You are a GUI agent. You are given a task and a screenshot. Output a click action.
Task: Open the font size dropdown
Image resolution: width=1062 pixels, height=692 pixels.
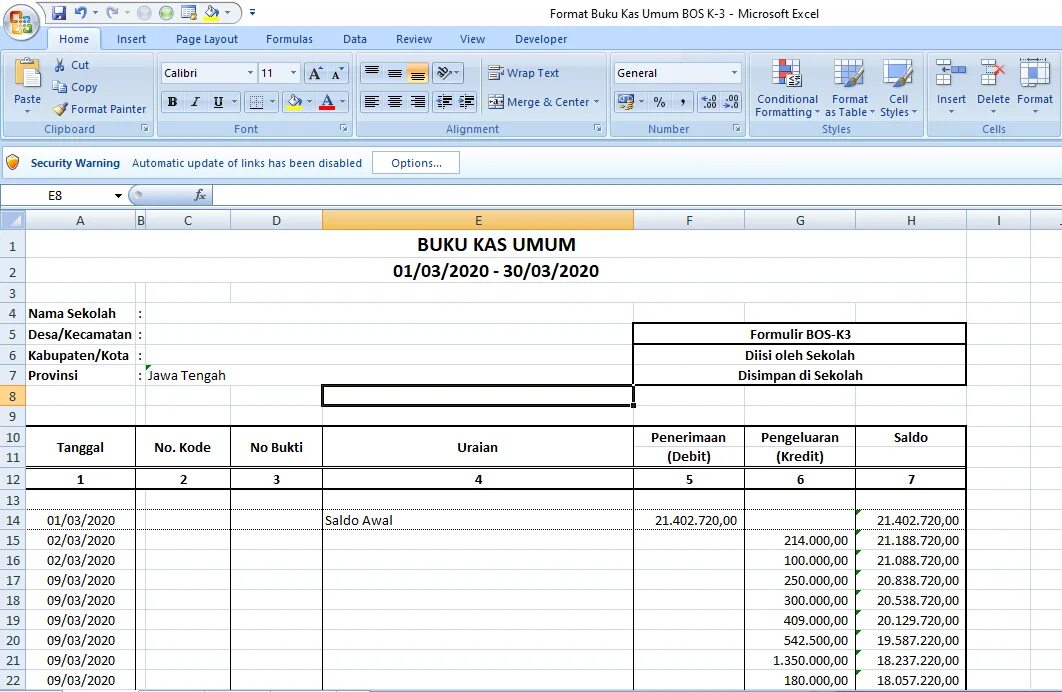(x=293, y=72)
